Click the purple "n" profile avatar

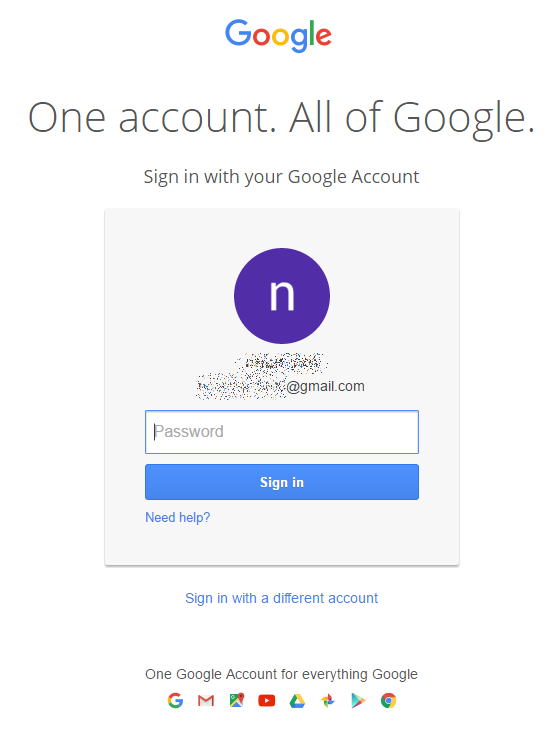282,296
